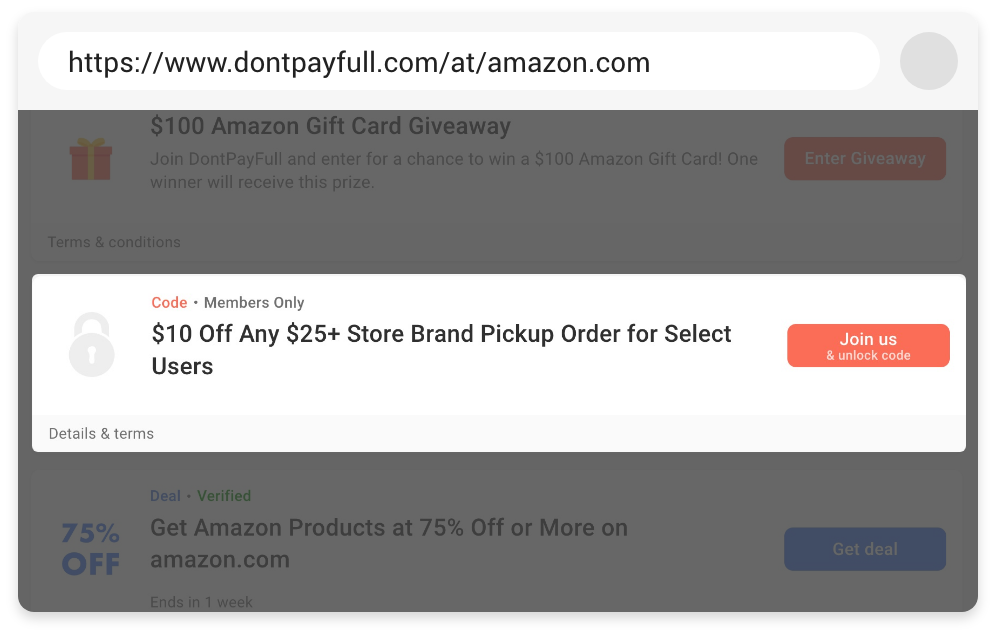Click the Ends in 1 week text

[x=201, y=602]
